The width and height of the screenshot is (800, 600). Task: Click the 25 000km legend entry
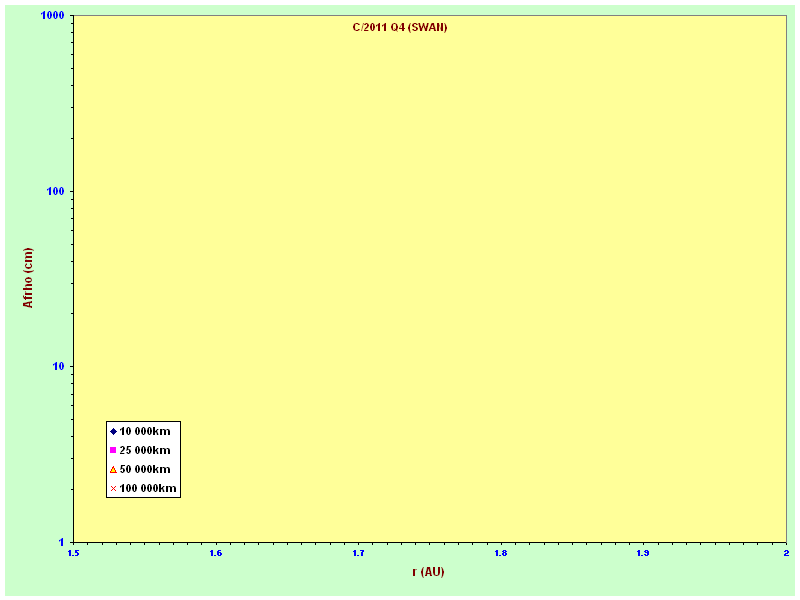140,451
